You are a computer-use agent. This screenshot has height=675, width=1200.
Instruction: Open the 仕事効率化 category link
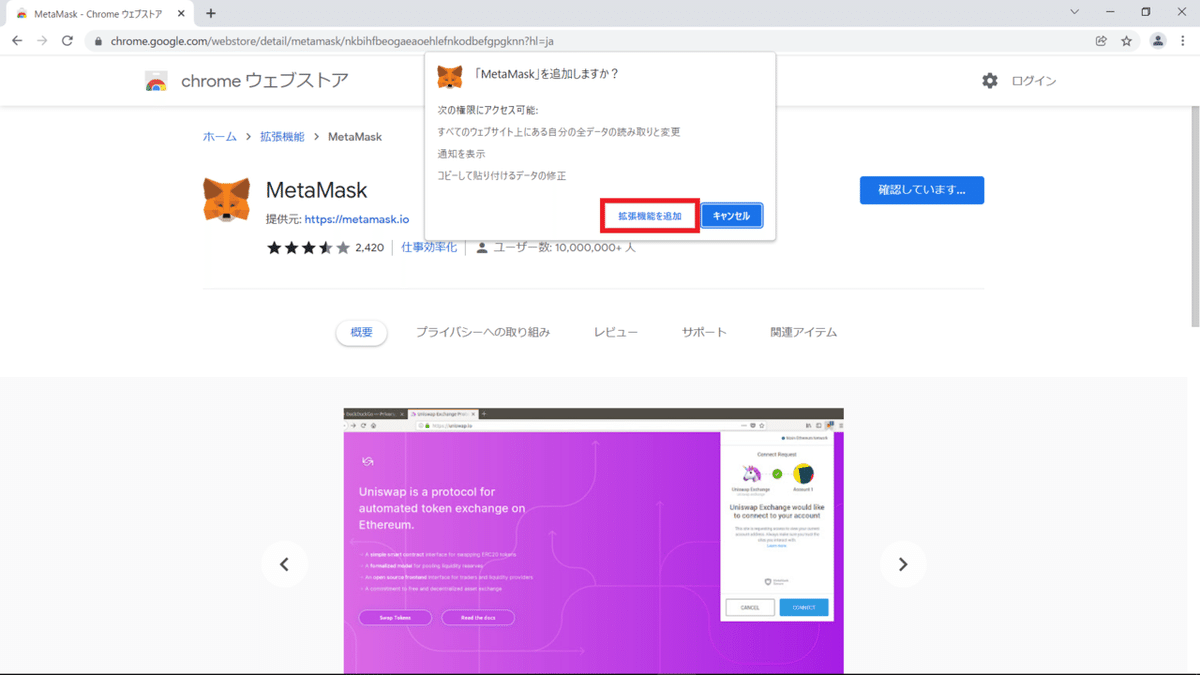pos(428,246)
